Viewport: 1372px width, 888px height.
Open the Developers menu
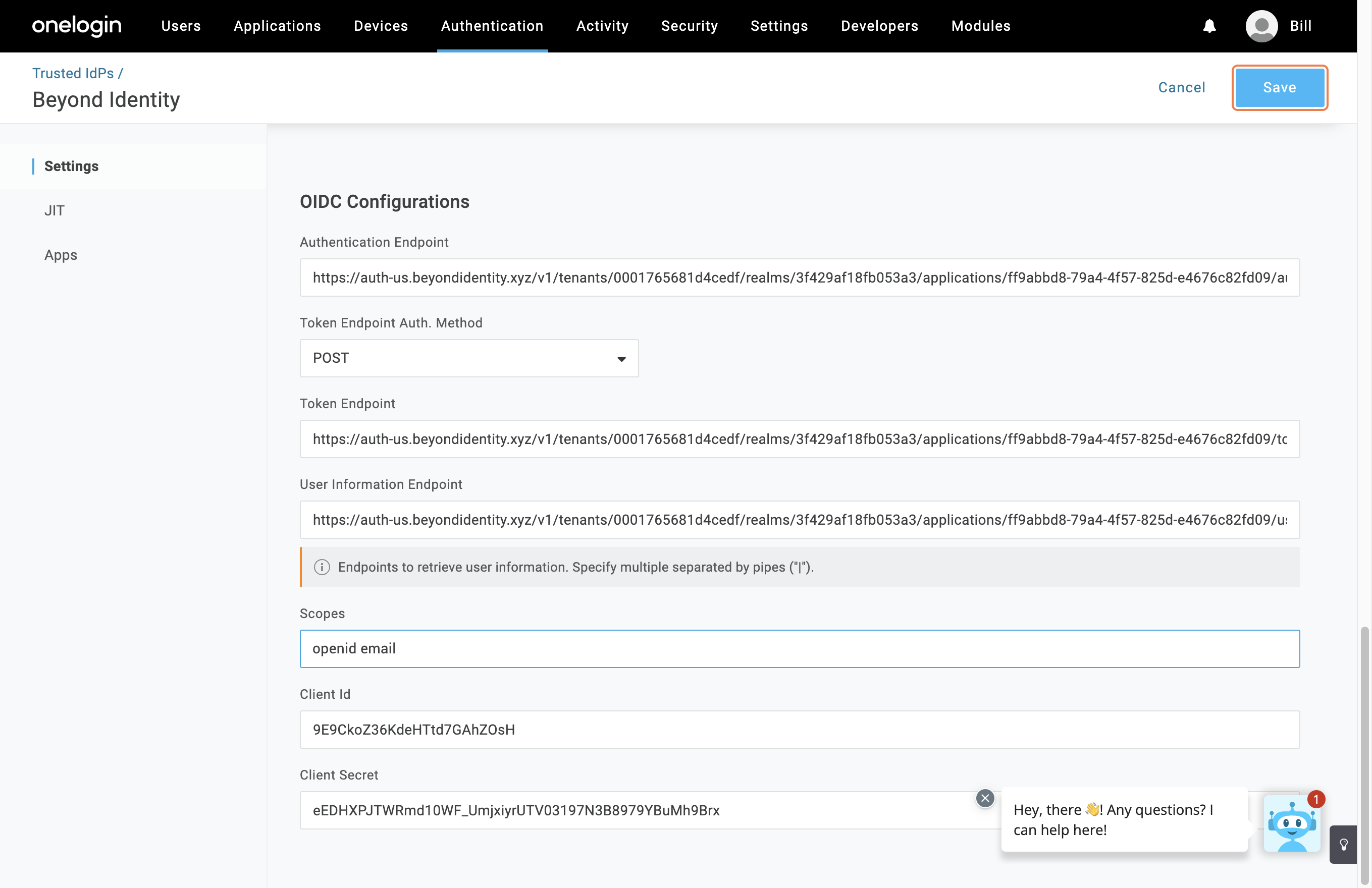(x=880, y=26)
